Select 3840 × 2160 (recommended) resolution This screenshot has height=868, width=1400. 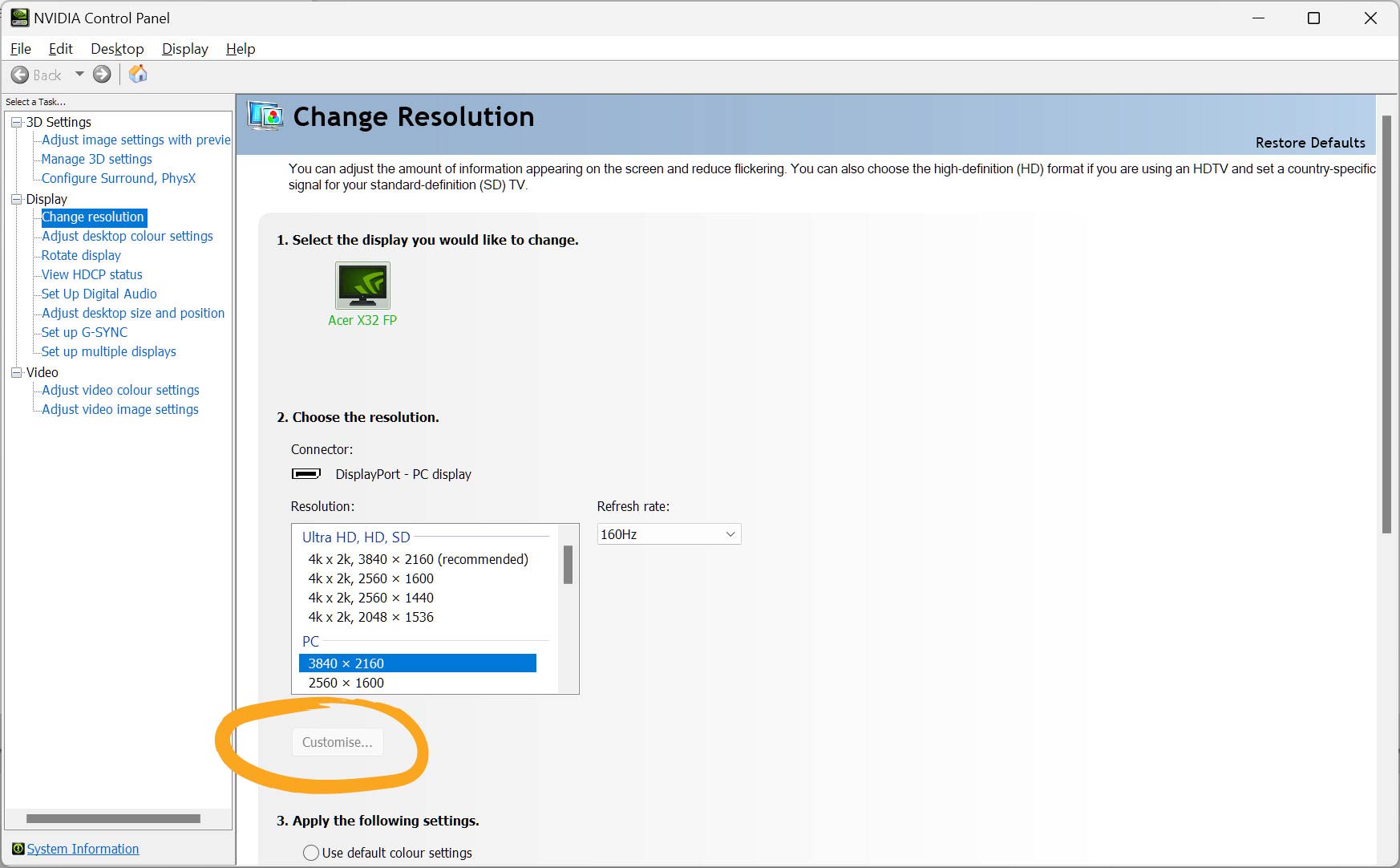tap(418, 559)
